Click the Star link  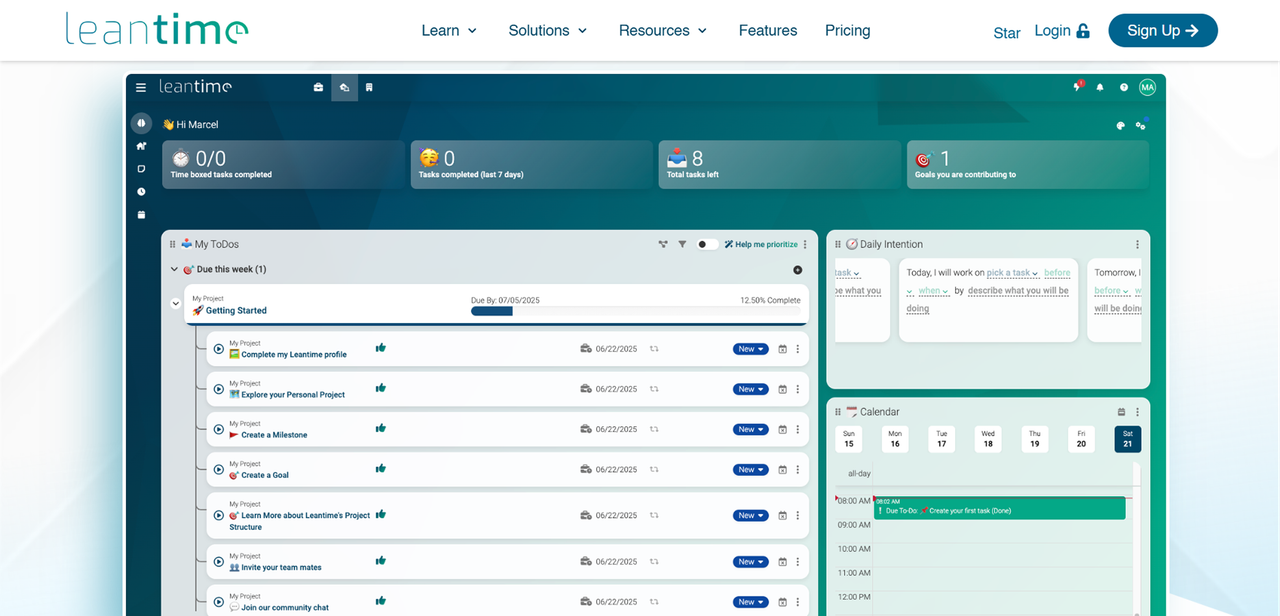[x=1007, y=33]
